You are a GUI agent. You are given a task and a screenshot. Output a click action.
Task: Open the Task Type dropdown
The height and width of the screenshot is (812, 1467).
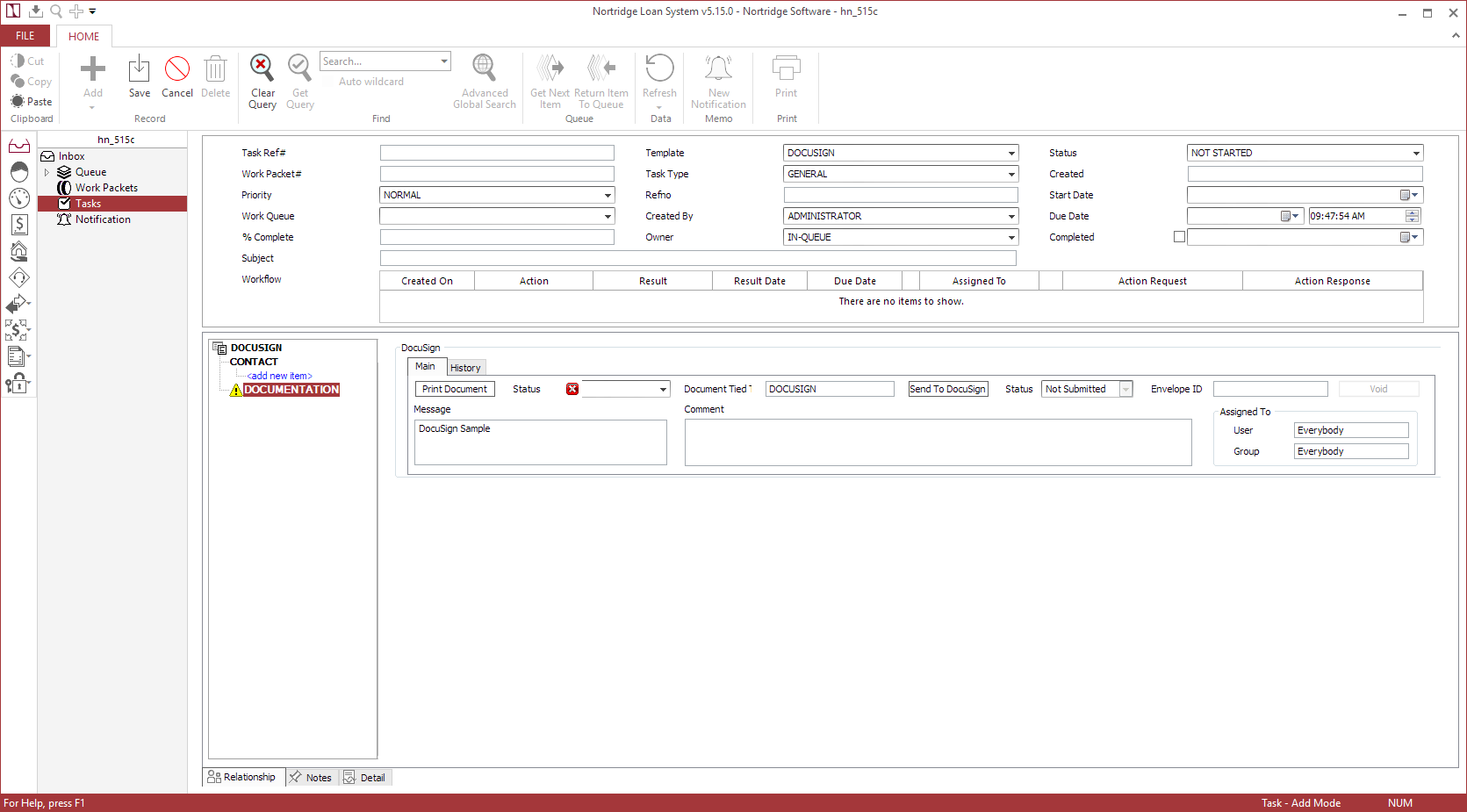point(1011,174)
